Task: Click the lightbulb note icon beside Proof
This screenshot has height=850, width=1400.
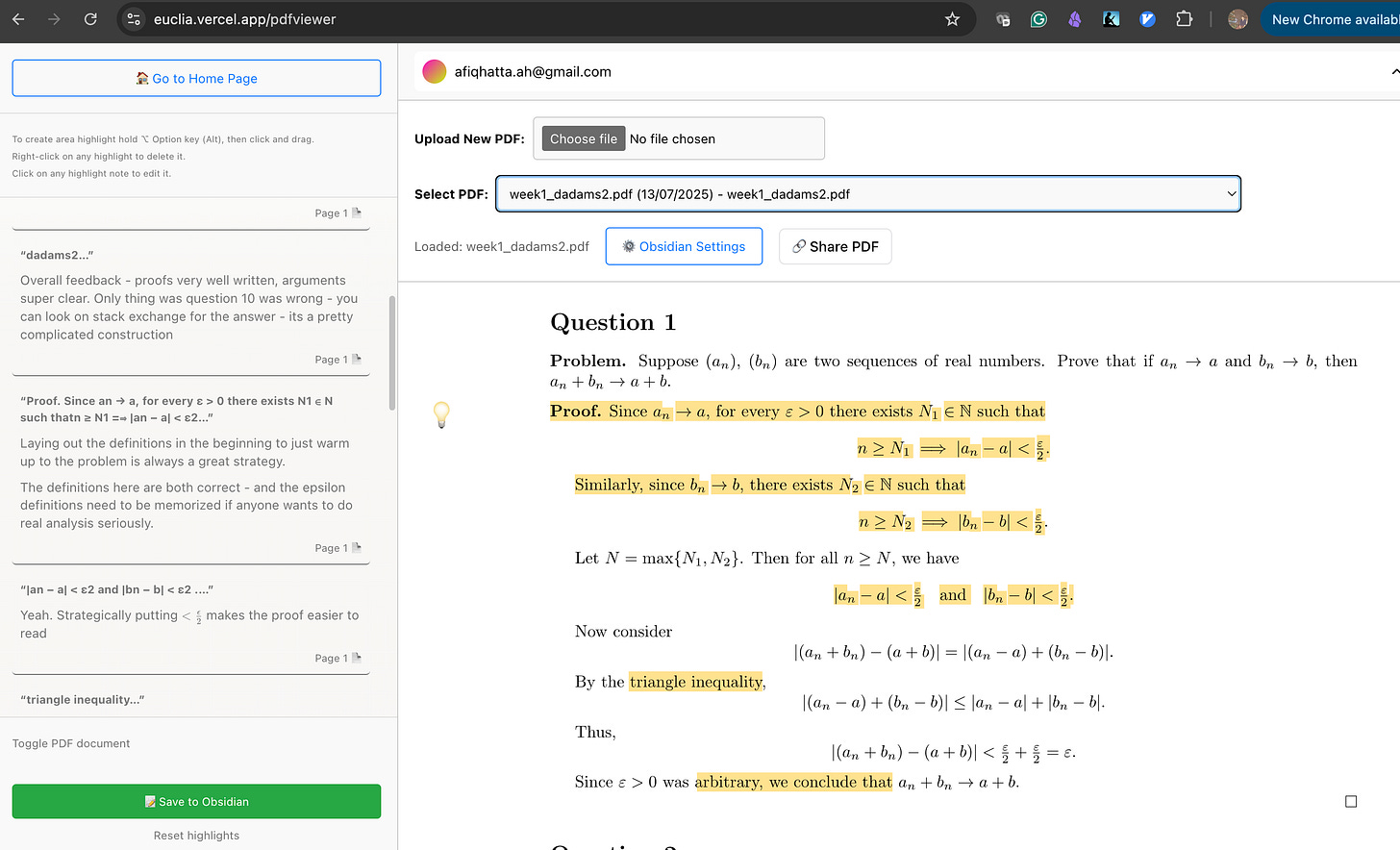Action: 441,414
